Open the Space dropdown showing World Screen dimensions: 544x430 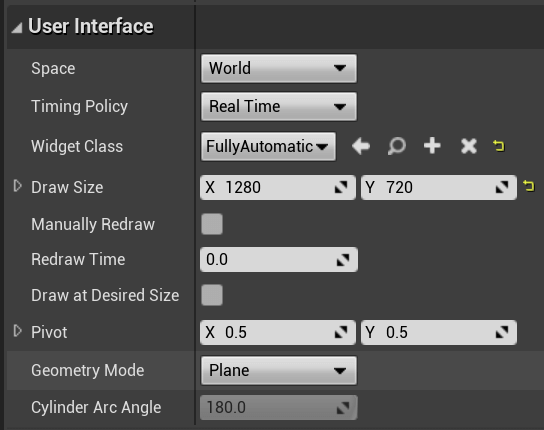pos(279,68)
